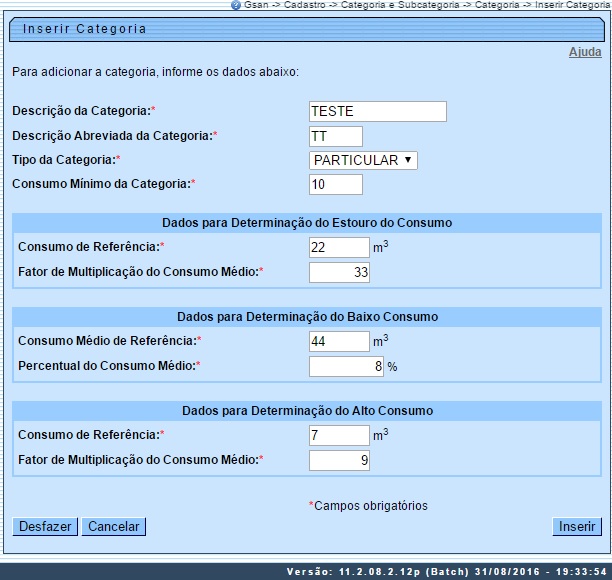
Task: Click the Estouro Fator de Multiplicação field
Action: coord(339,272)
